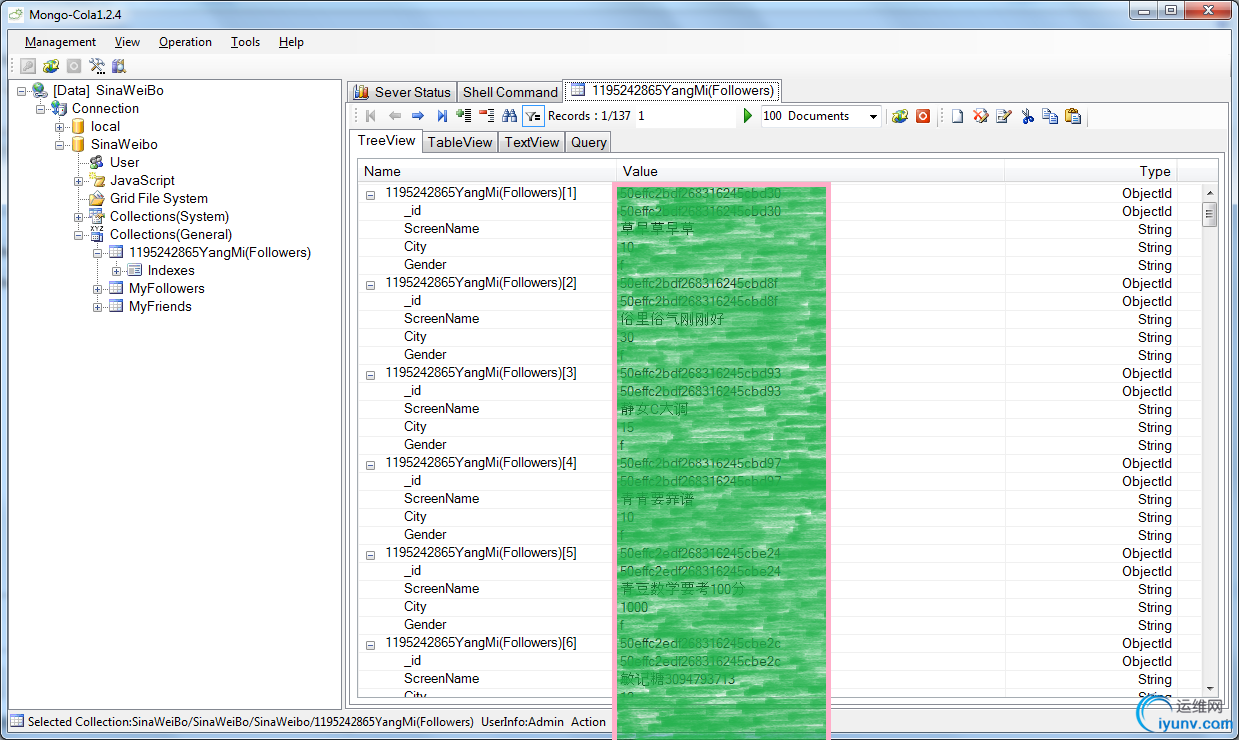Open the documents per page dropdown
Image resolution: width=1239 pixels, height=740 pixels.
pyautogui.click(x=873, y=116)
